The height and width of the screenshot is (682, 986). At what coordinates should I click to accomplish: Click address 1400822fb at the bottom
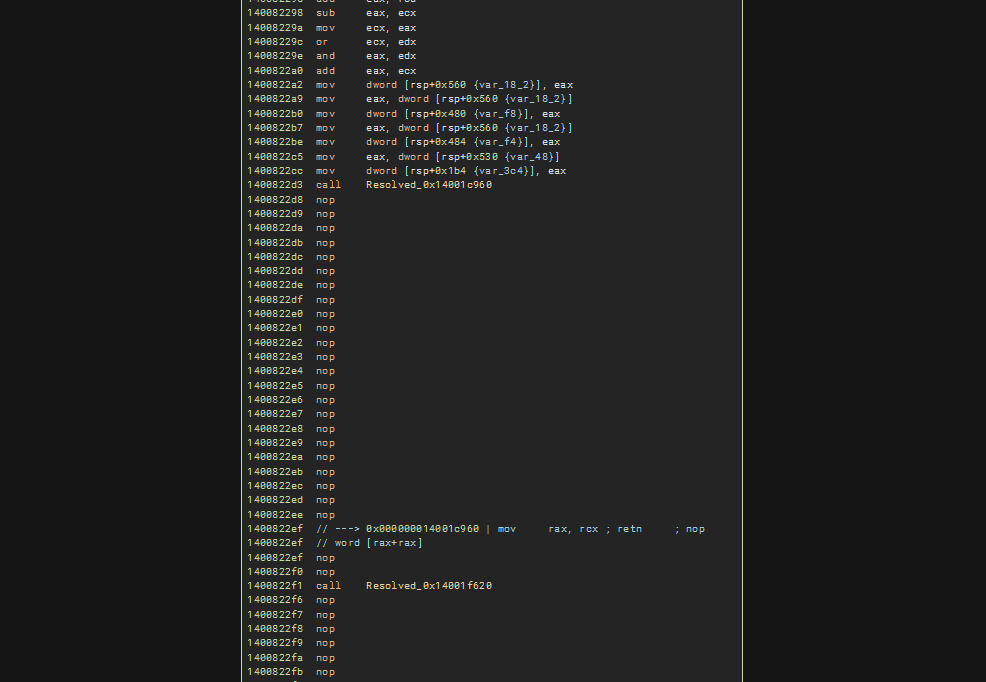coord(275,672)
